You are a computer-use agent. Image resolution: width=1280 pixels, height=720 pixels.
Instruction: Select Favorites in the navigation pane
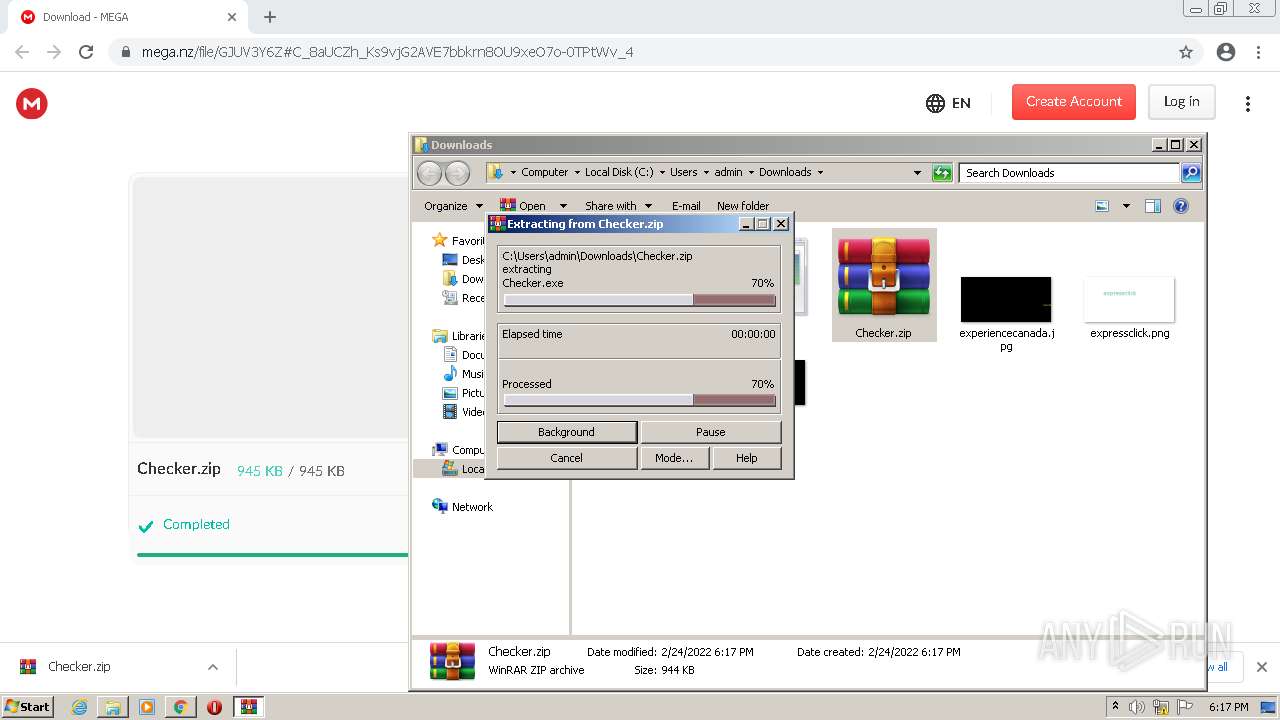458,241
